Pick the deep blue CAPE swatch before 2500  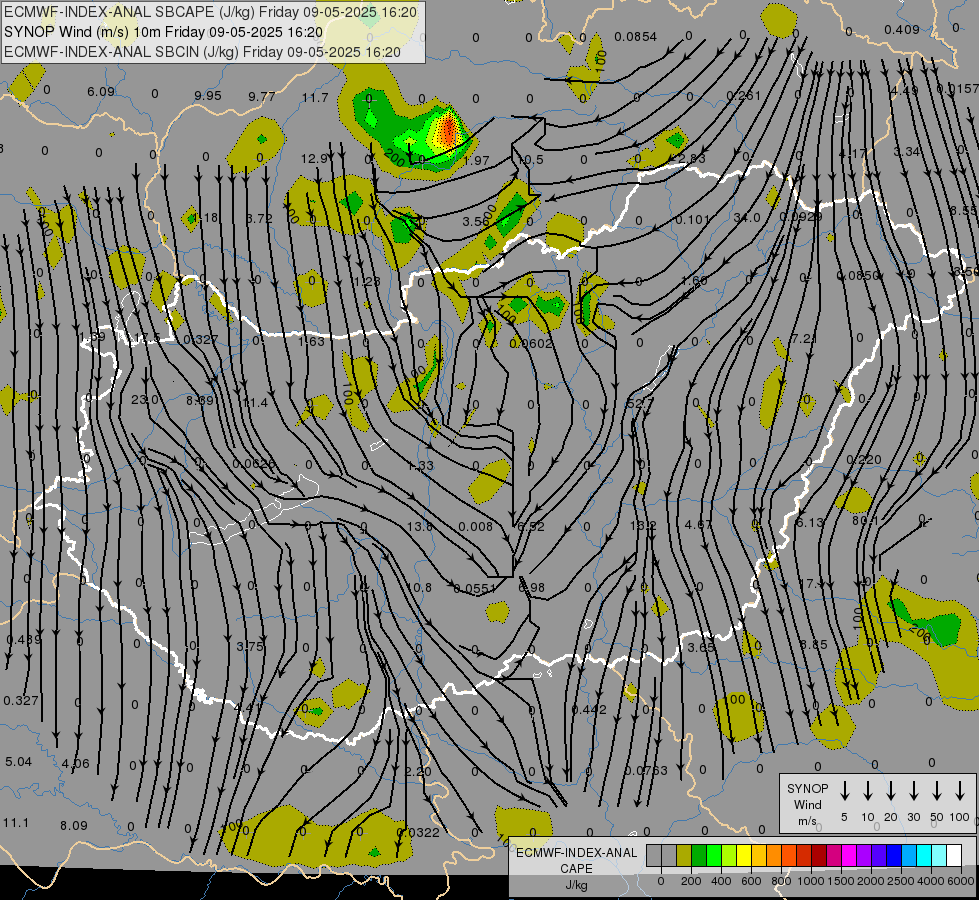tap(894, 855)
